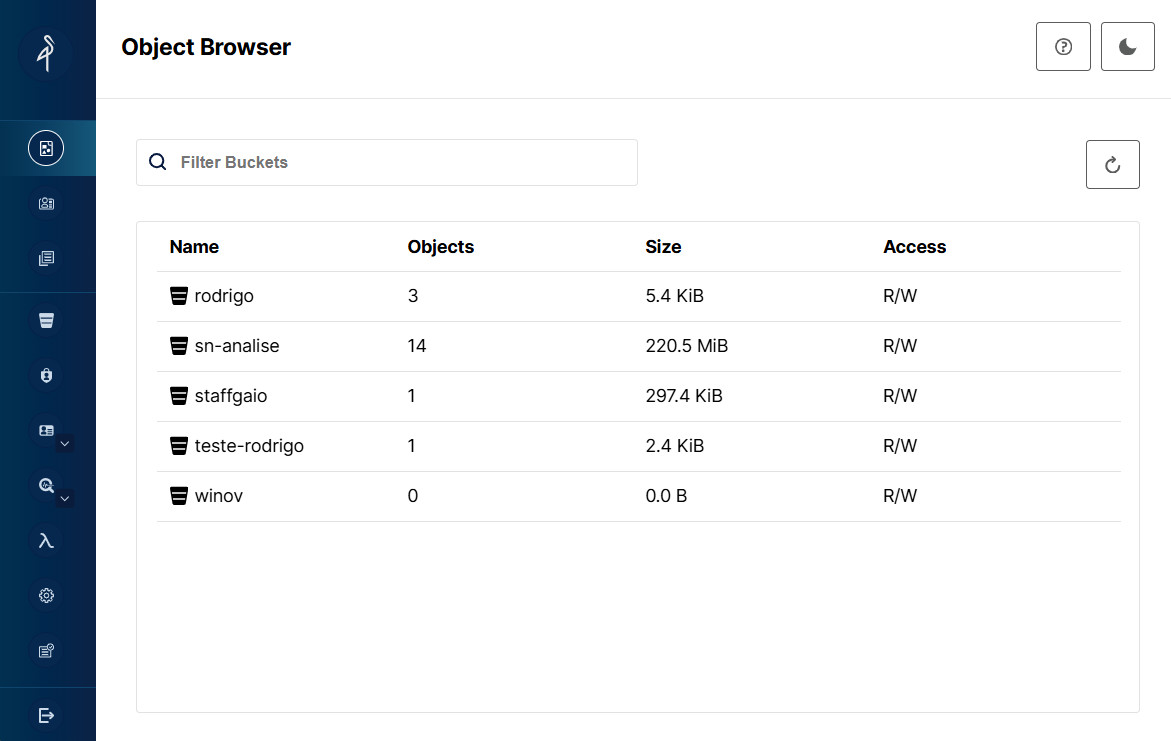Viewport: 1171px width, 741px height.
Task: Open Object Browser from the sidebar
Action: coord(46,148)
